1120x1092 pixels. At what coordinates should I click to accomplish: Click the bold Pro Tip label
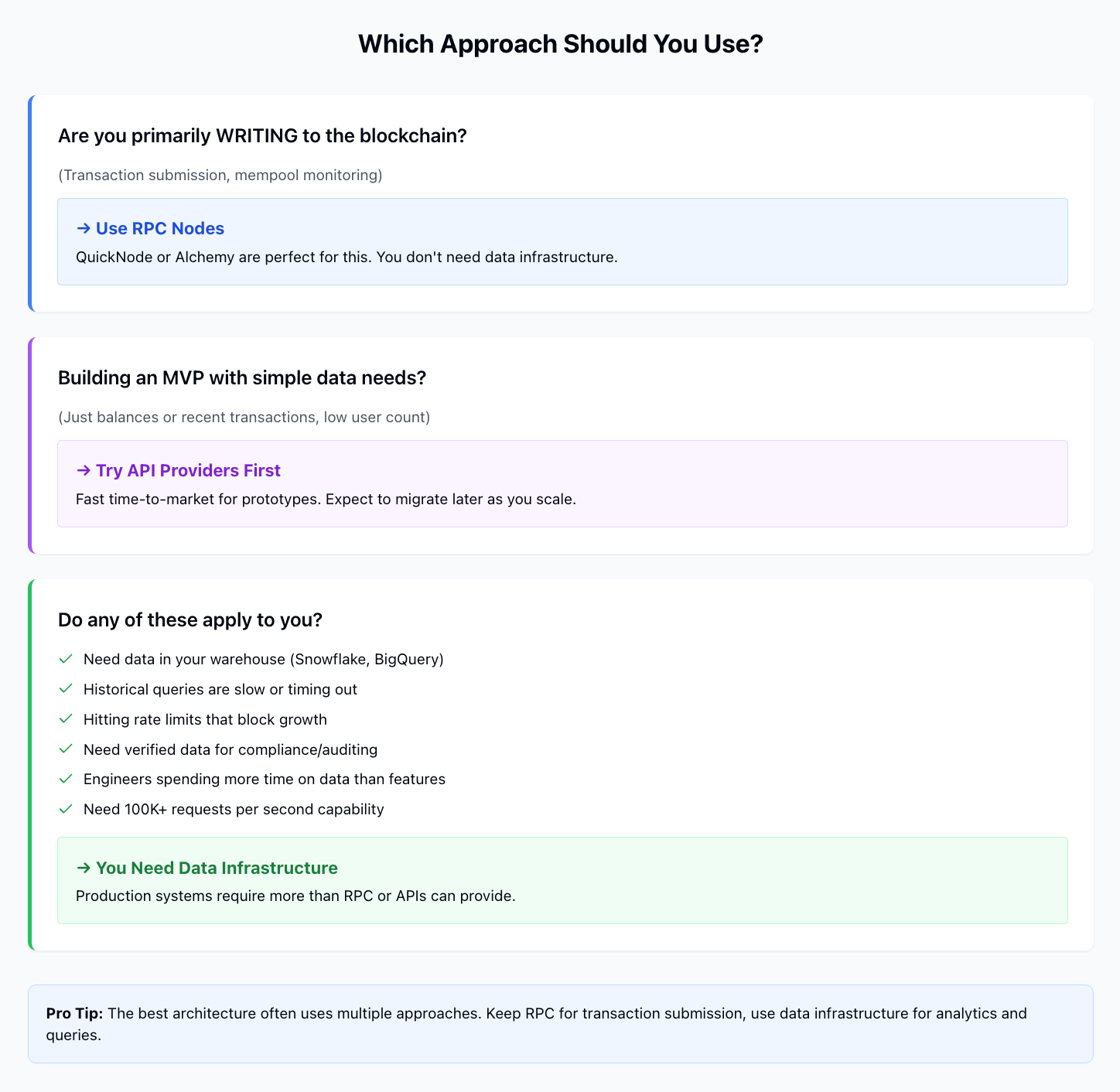(x=74, y=1013)
